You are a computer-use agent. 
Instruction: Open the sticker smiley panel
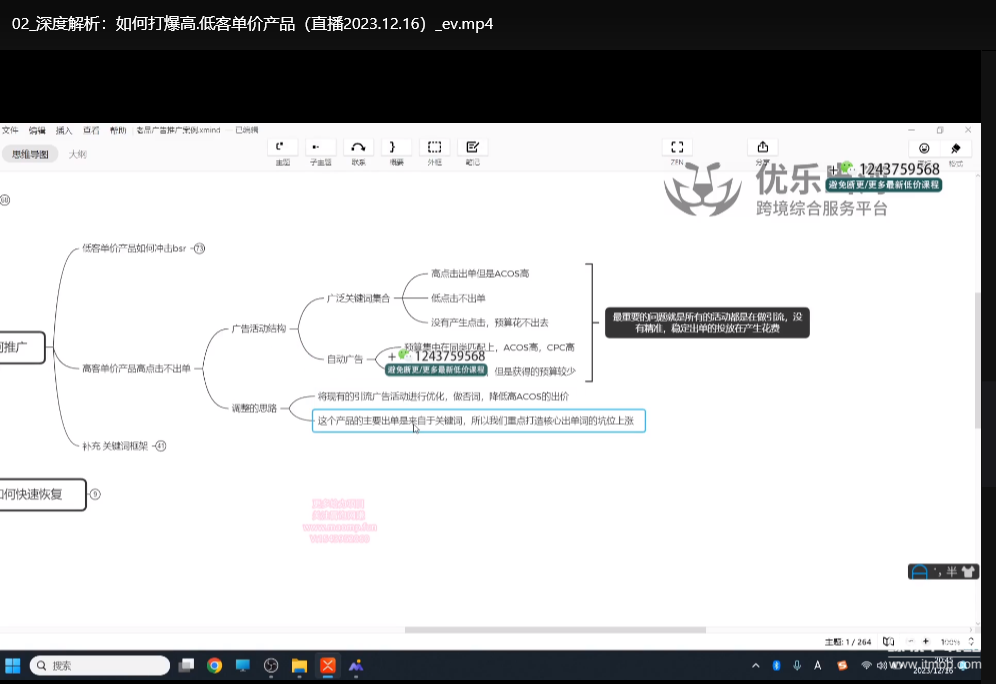pos(924,148)
